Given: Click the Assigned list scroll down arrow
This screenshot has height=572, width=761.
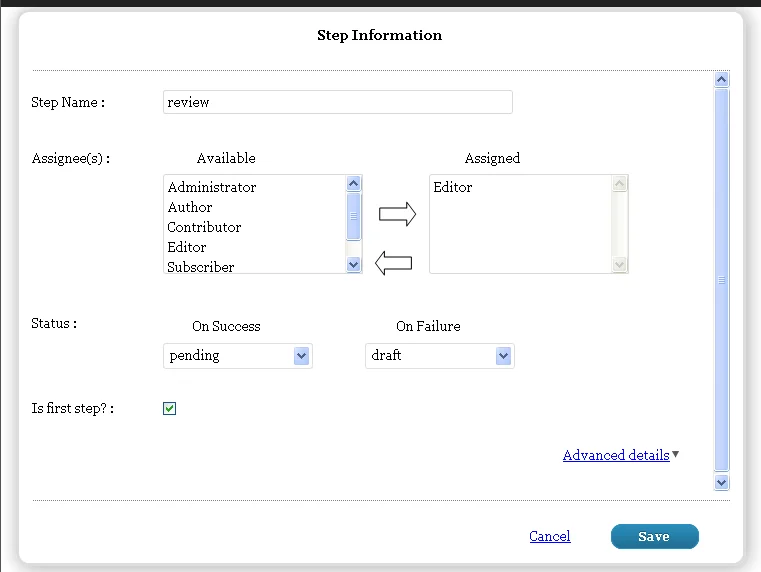Looking at the screenshot, I should pyautogui.click(x=619, y=264).
